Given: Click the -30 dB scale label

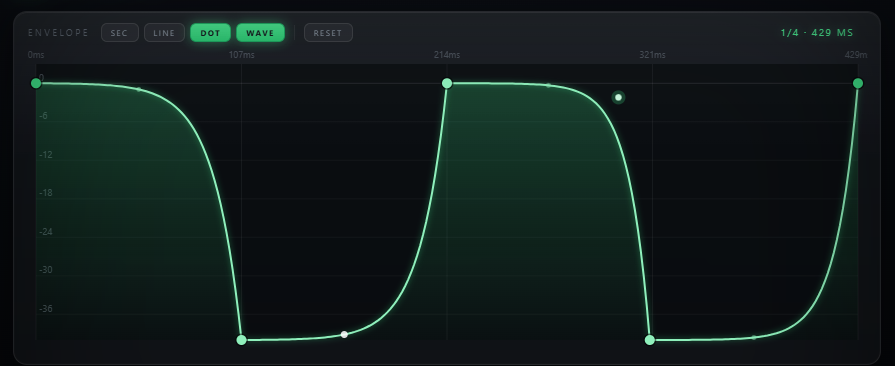Looking at the screenshot, I should [x=46, y=270].
